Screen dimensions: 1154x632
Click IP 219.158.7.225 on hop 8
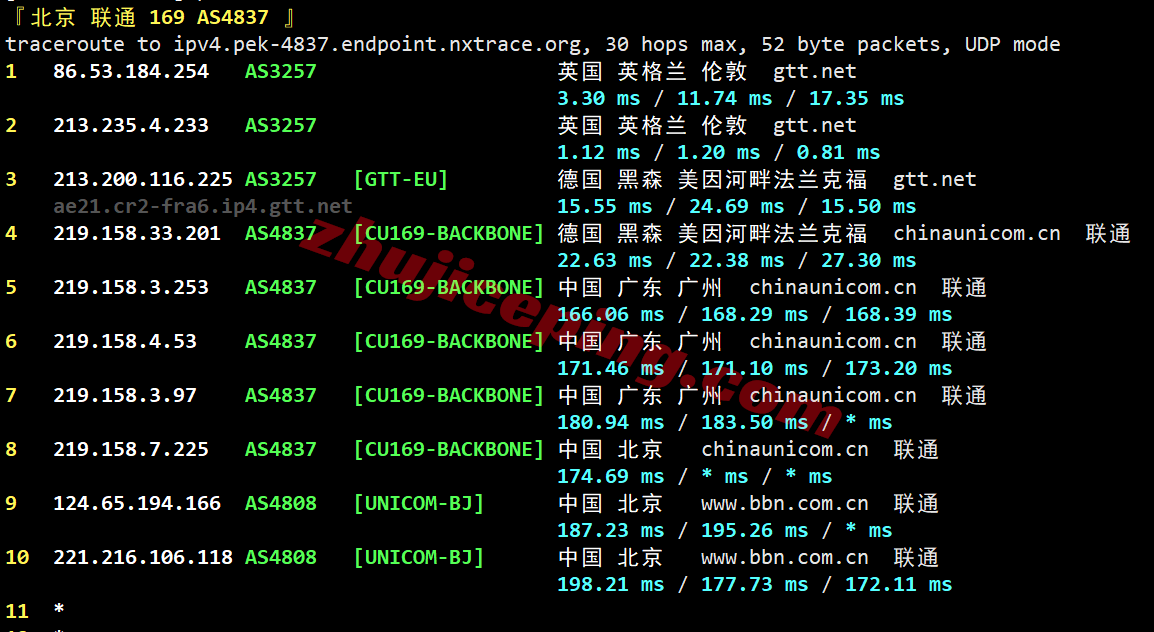(131, 449)
